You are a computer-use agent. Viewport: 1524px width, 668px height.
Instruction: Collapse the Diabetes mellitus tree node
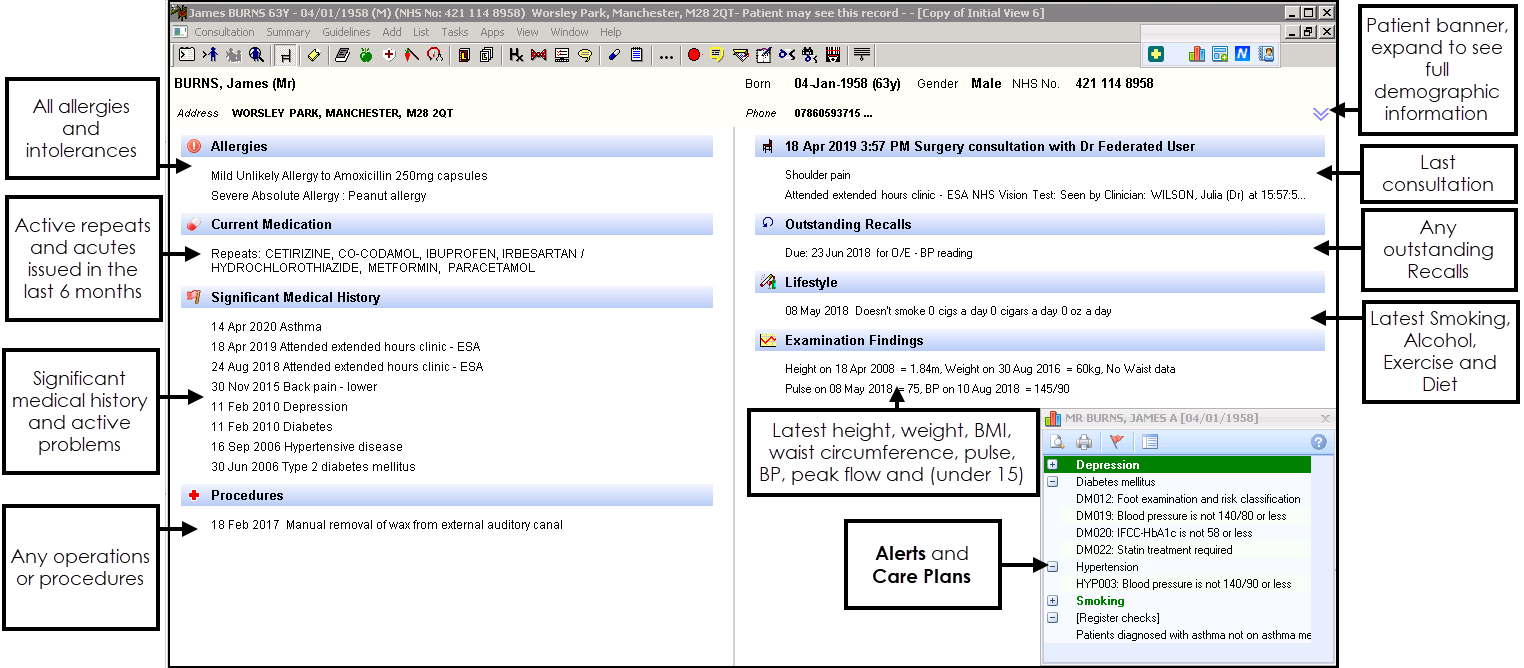click(x=1052, y=482)
